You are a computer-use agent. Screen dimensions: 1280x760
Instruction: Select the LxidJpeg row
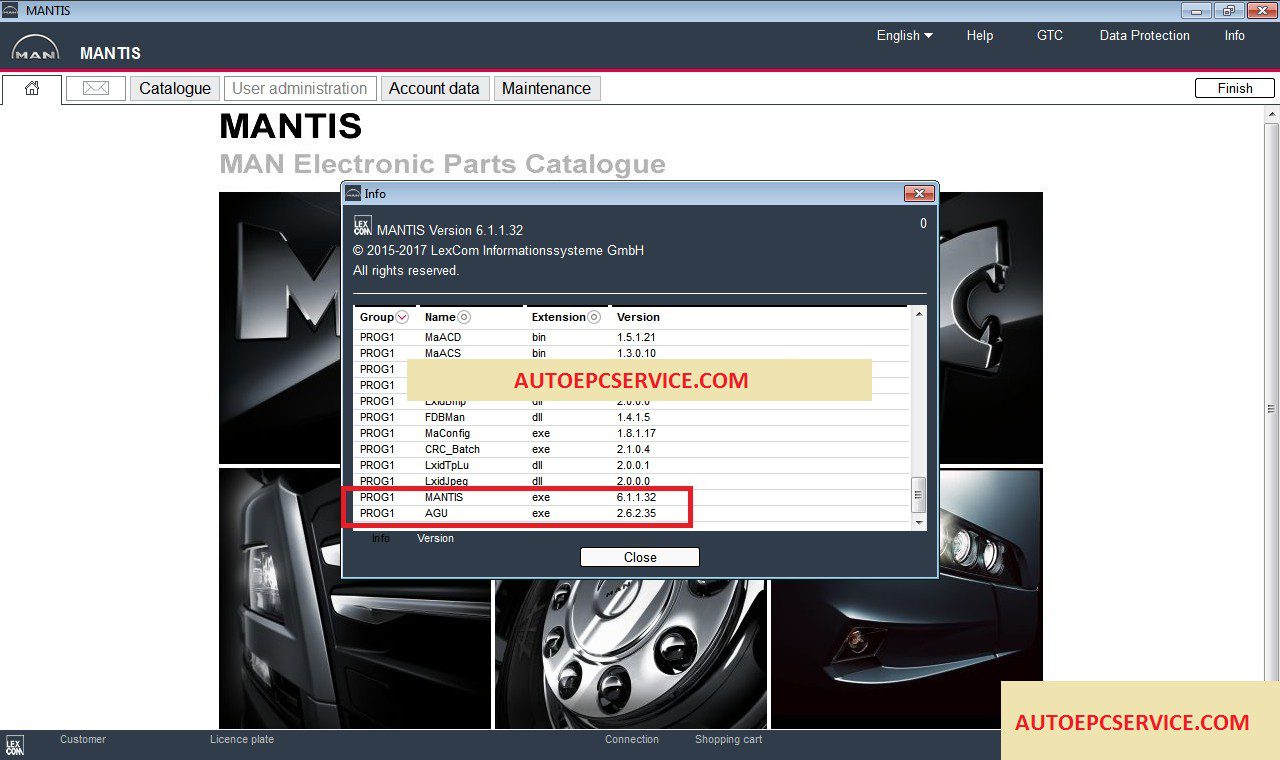[x=632, y=481]
